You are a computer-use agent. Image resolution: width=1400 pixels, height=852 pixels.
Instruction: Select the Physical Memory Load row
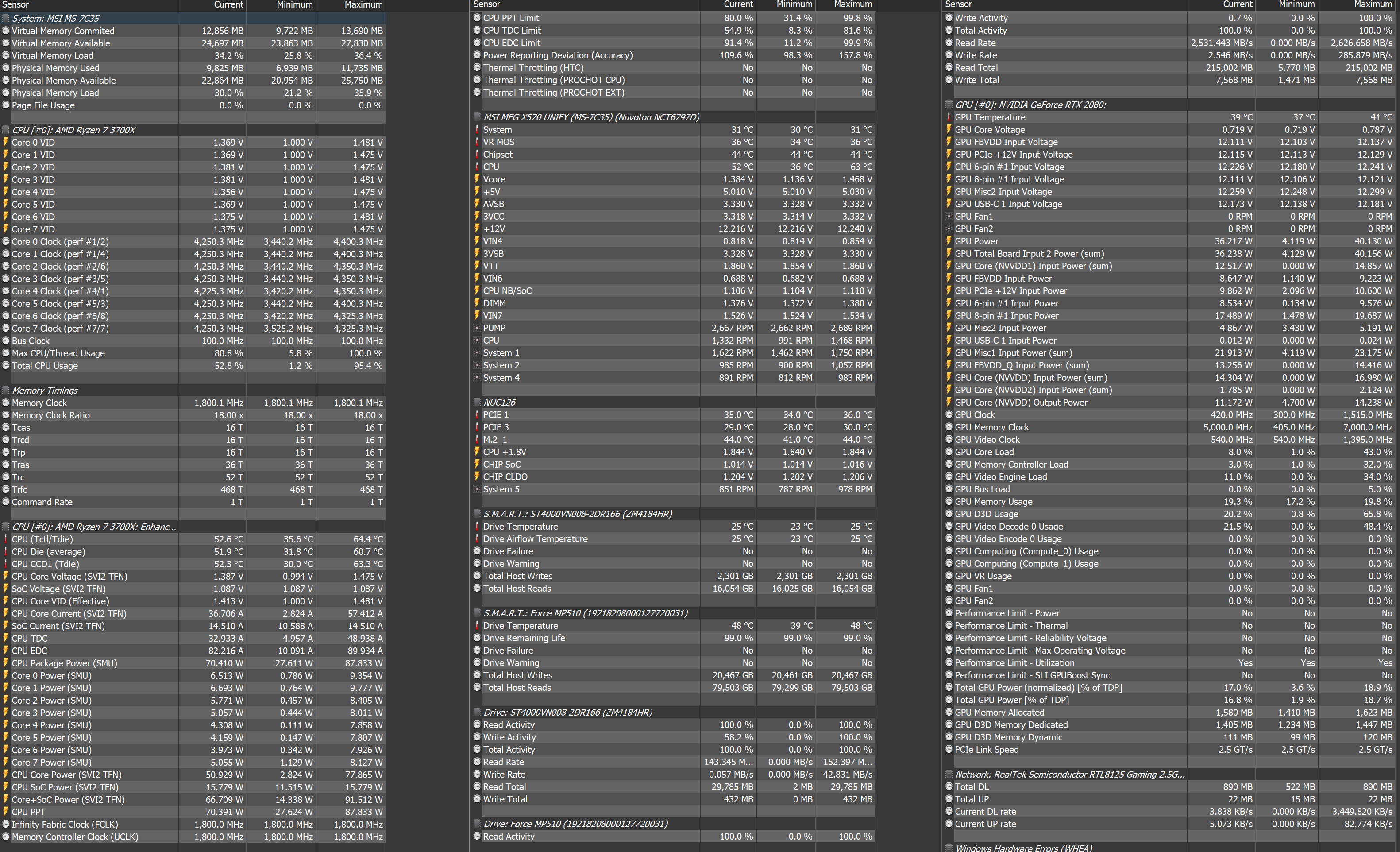(55, 93)
